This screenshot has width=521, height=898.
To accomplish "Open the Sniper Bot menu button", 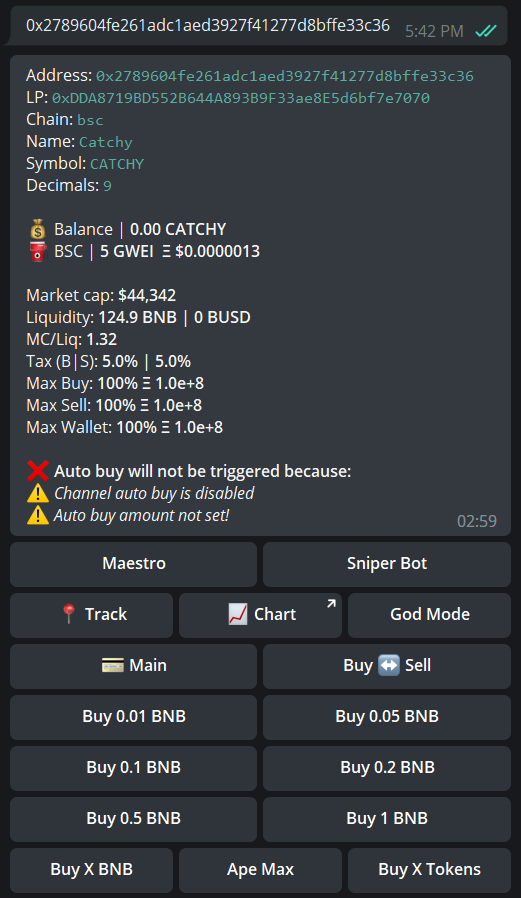I will tap(386, 564).
